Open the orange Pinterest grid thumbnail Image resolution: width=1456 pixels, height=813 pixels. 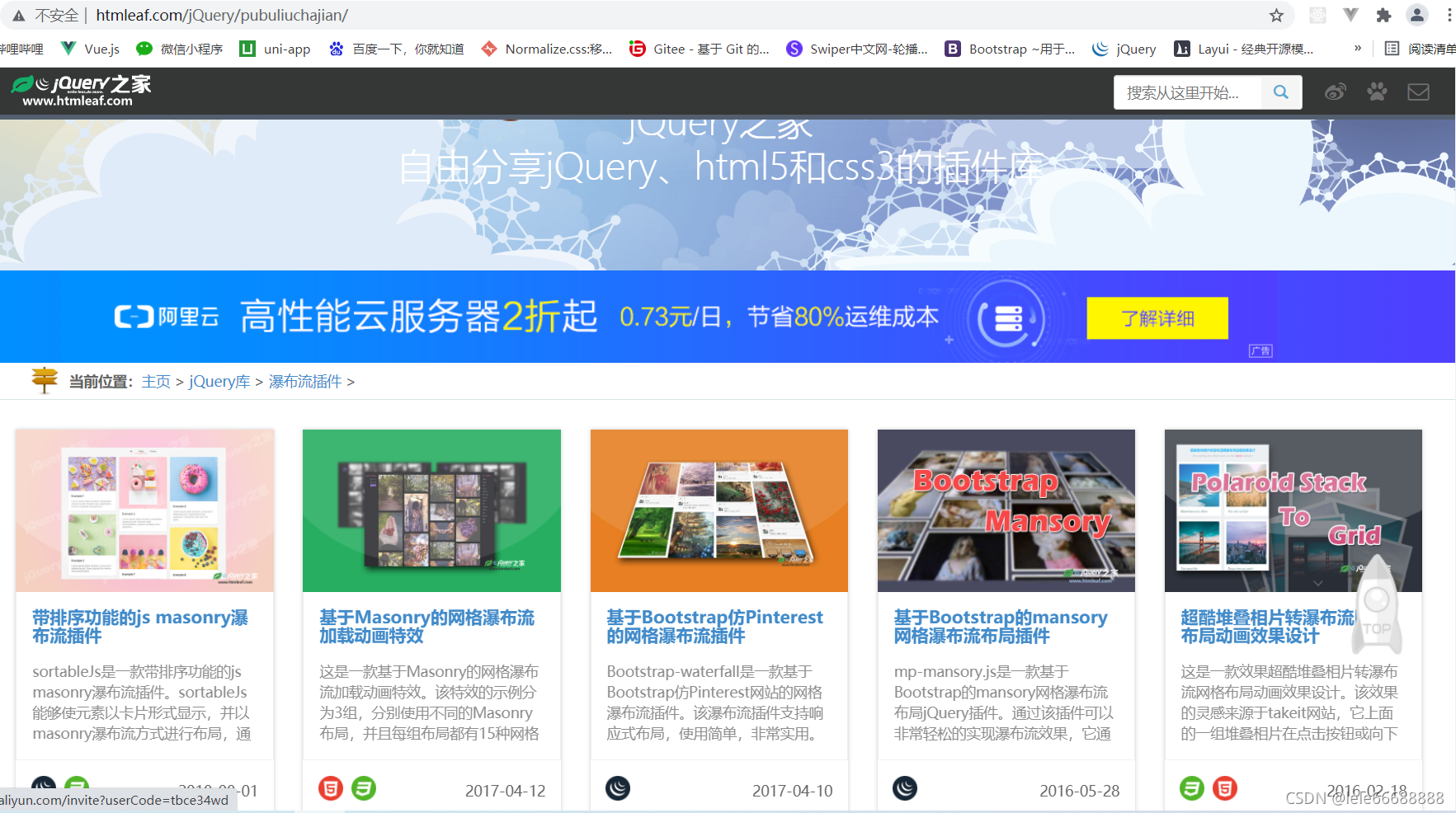(x=719, y=510)
